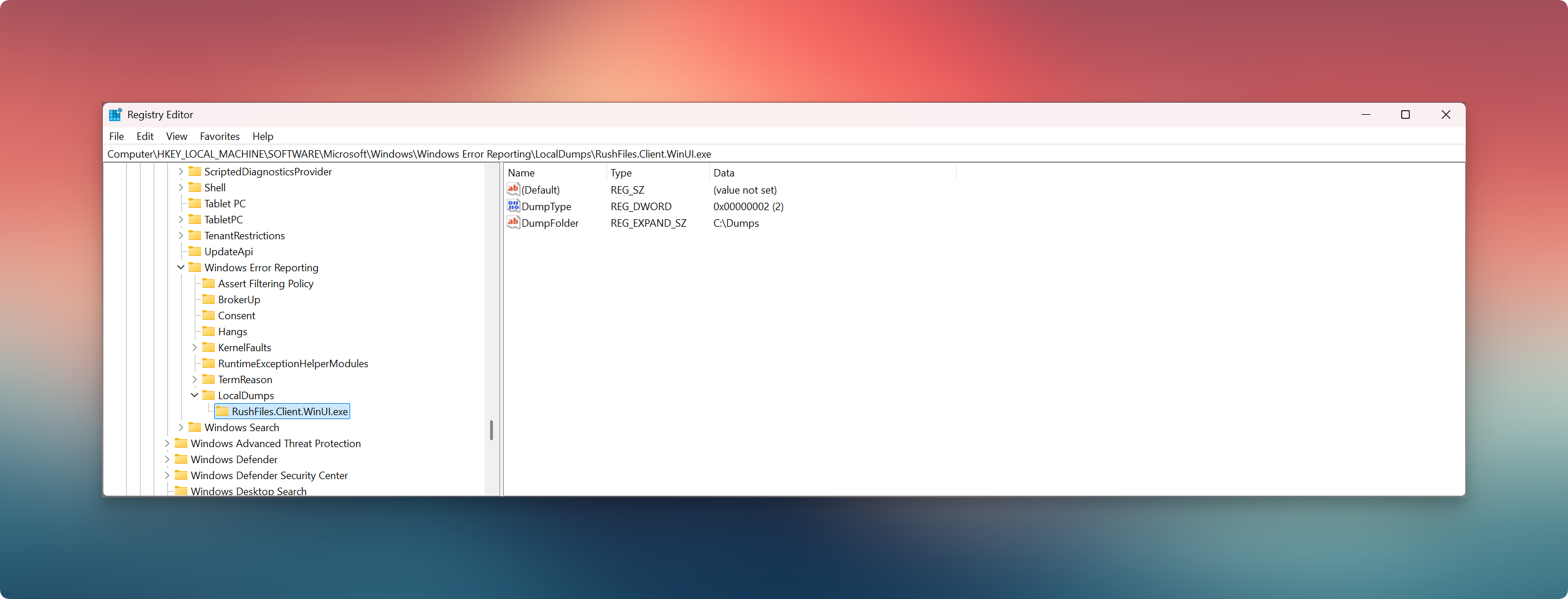Click the LocalDumps folder icon

[x=208, y=395]
